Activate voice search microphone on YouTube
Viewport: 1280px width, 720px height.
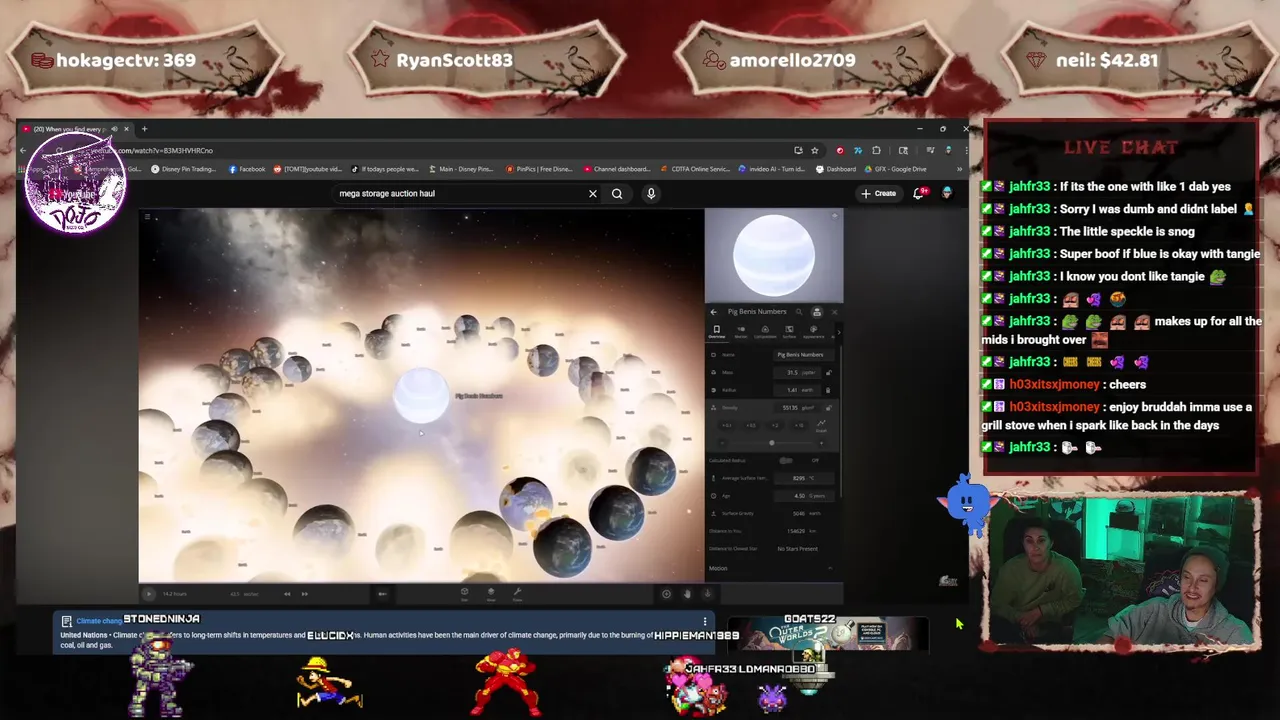(x=651, y=194)
